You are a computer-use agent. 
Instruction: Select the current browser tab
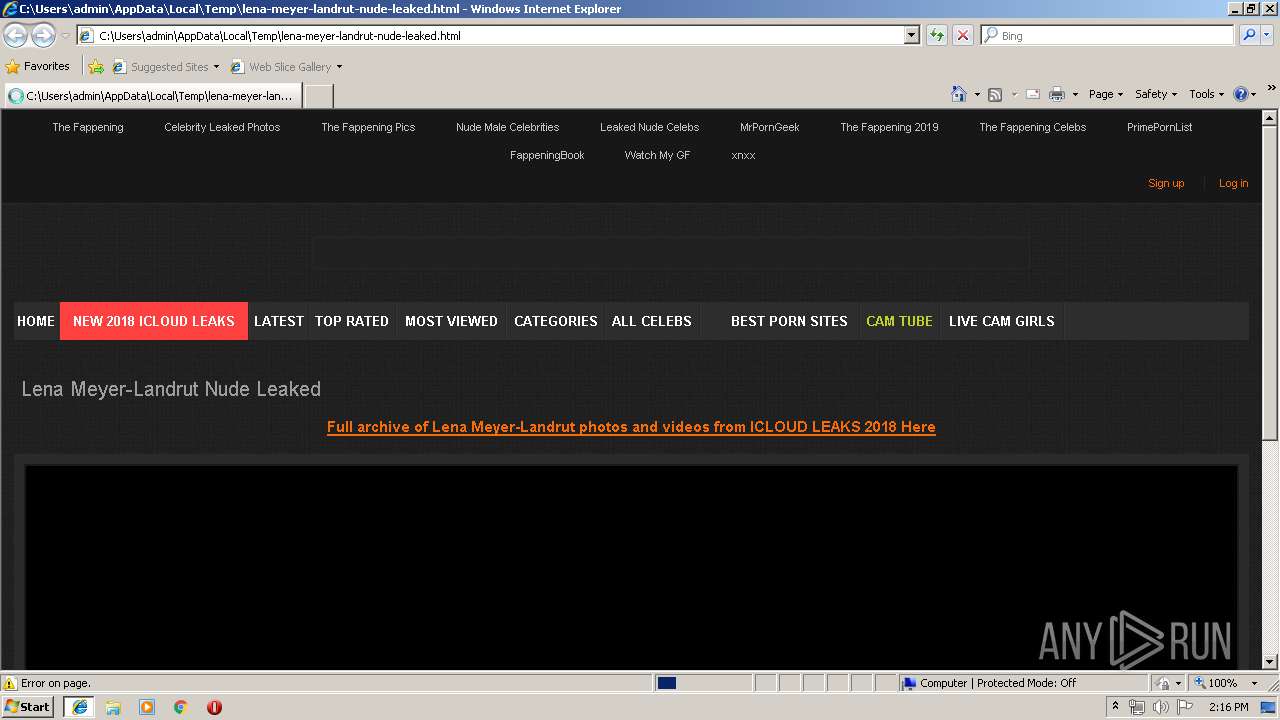pos(152,96)
